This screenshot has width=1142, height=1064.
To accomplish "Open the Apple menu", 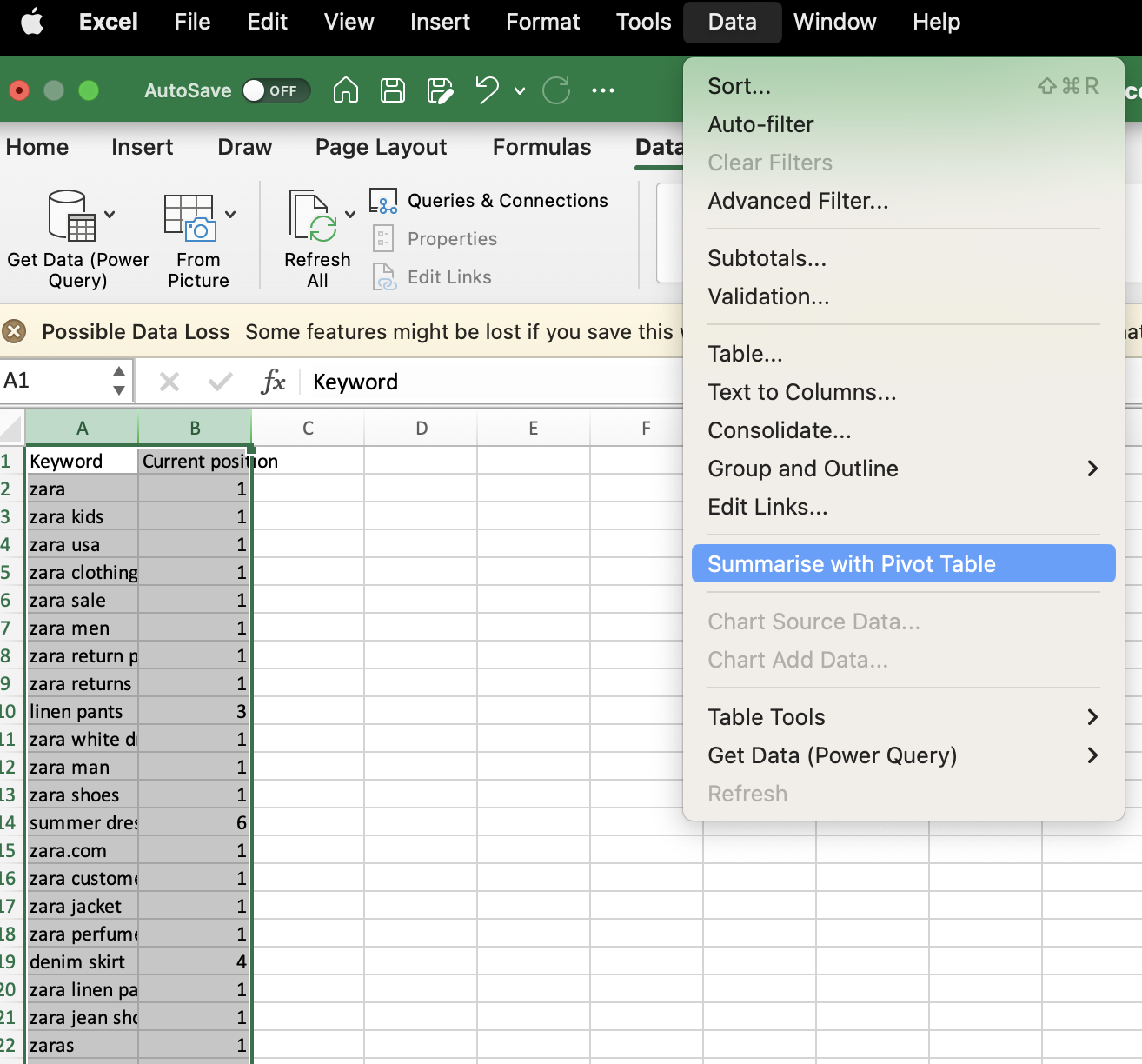I will coord(32,22).
